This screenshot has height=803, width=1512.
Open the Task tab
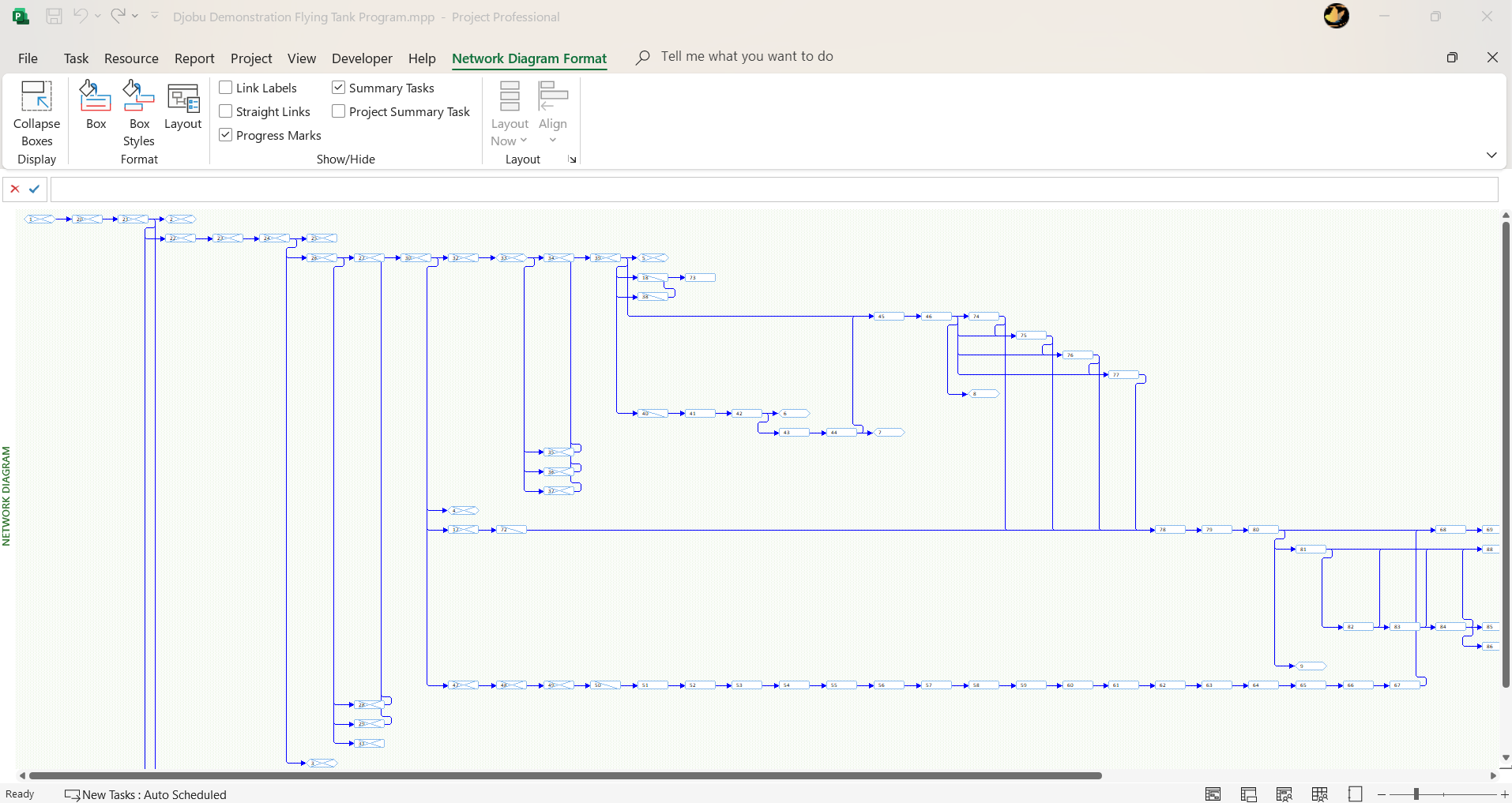click(x=76, y=58)
